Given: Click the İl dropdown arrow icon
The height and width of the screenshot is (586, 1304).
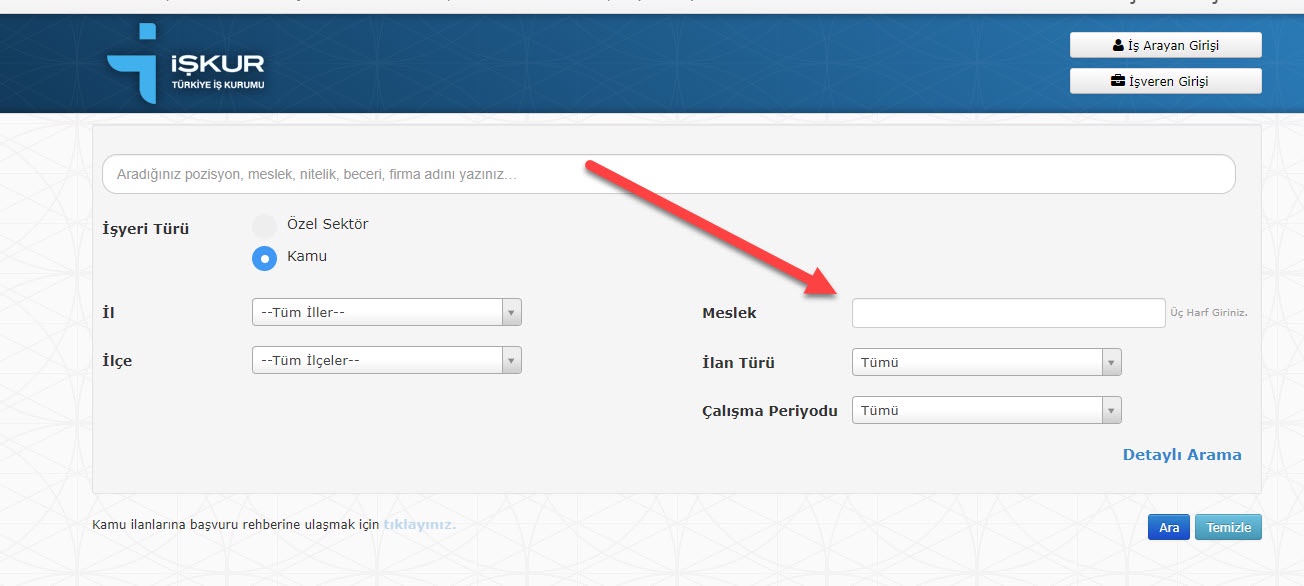Looking at the screenshot, I should click(x=511, y=313).
